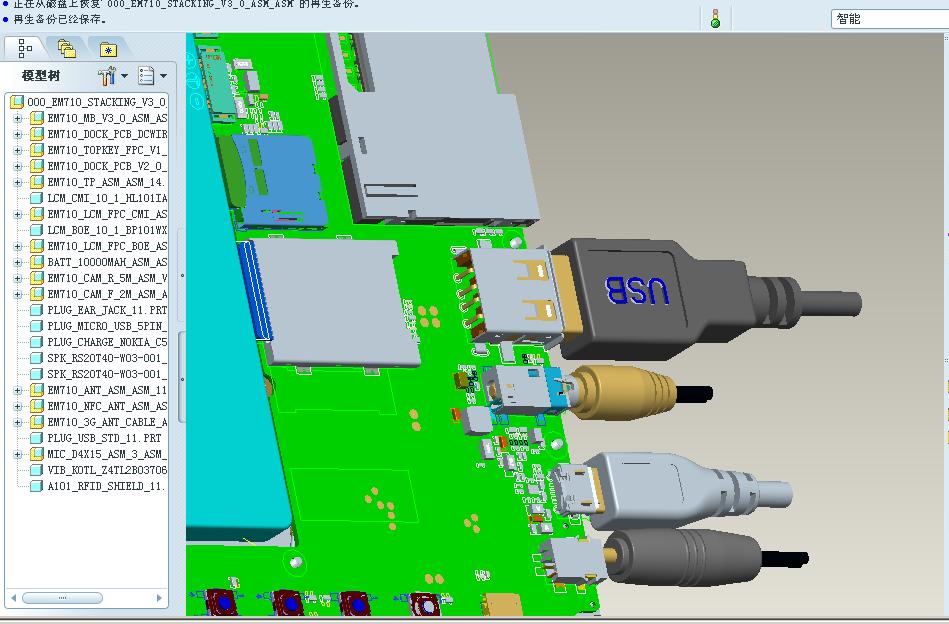Click the EM710_MB_V3_0_ASM assembly icon

tap(37, 118)
